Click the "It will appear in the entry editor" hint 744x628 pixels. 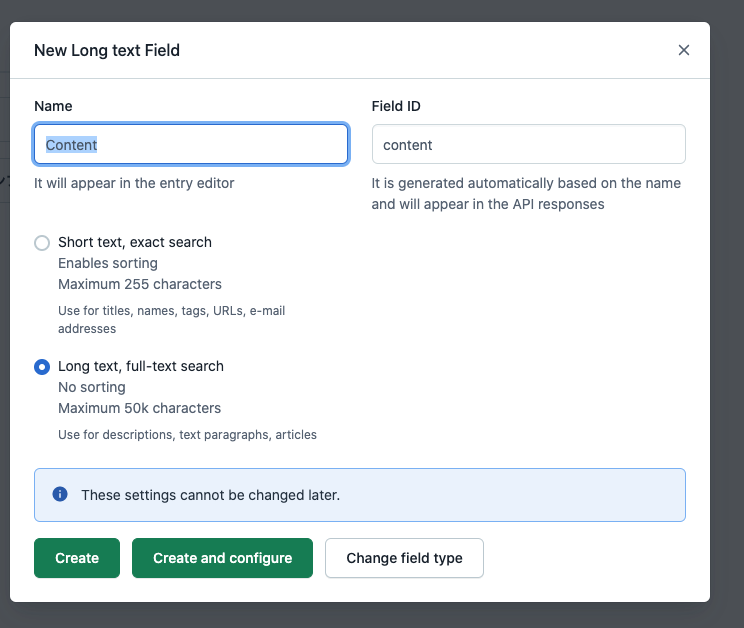point(134,183)
